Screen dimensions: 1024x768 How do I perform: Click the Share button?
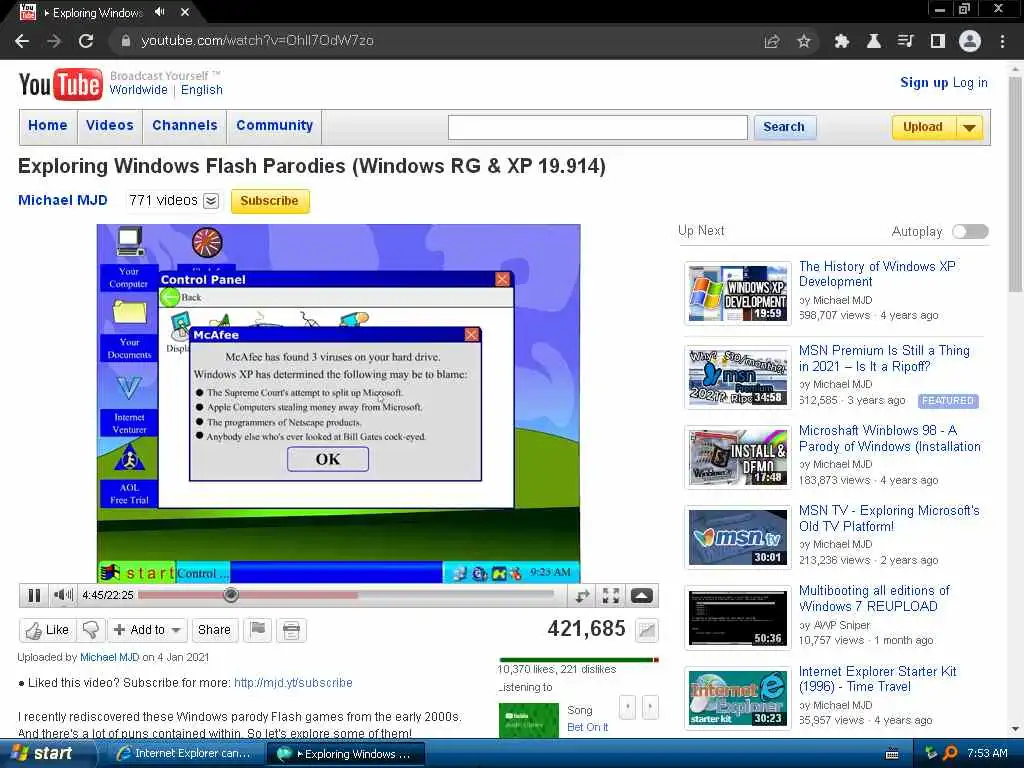tap(214, 630)
